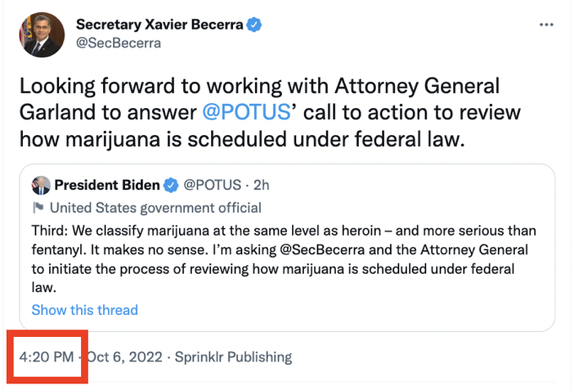Click President Biden's verified badge
Screen dimensions: 574x391
coord(171,185)
